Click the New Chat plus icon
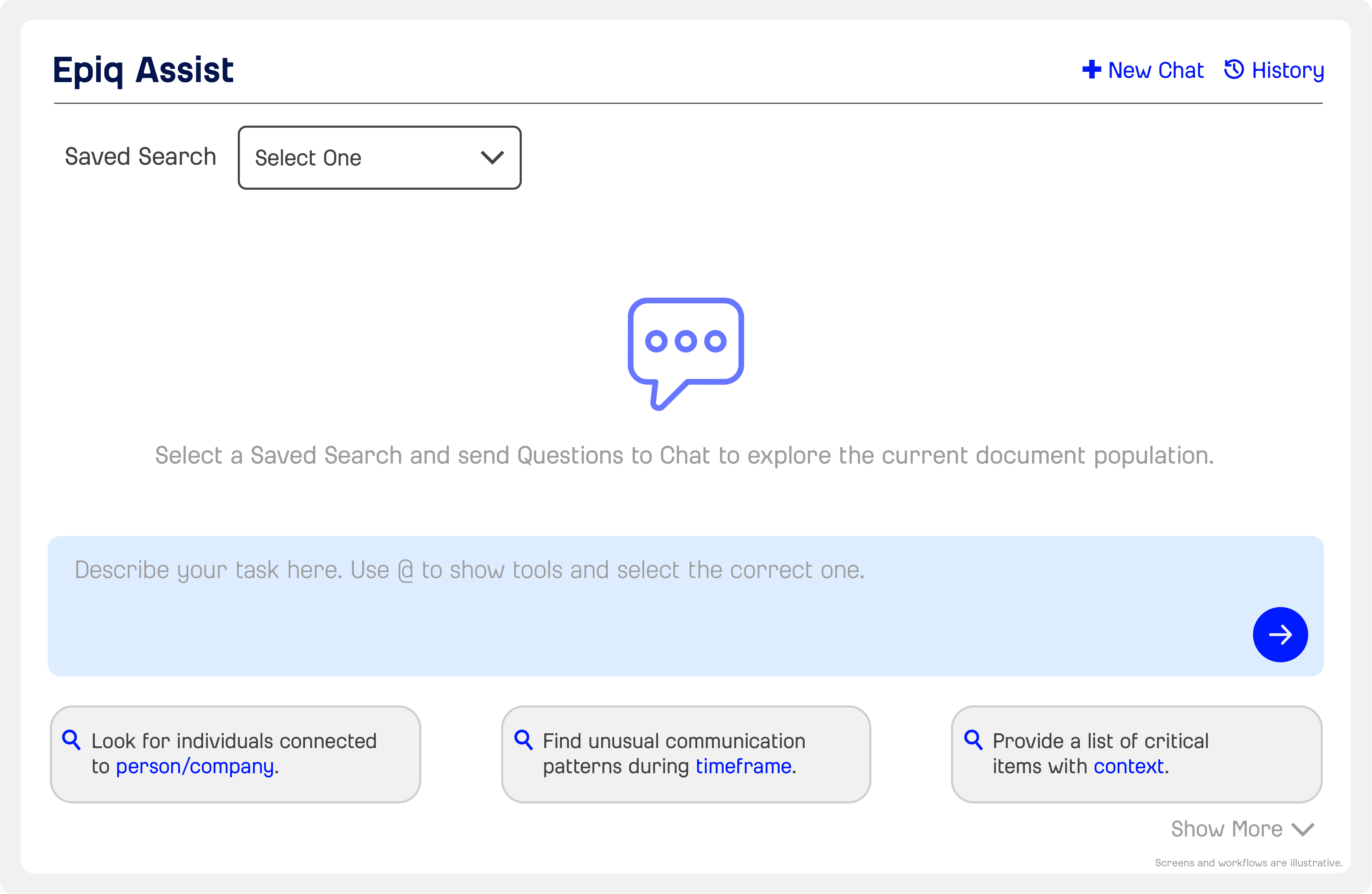 point(1091,69)
